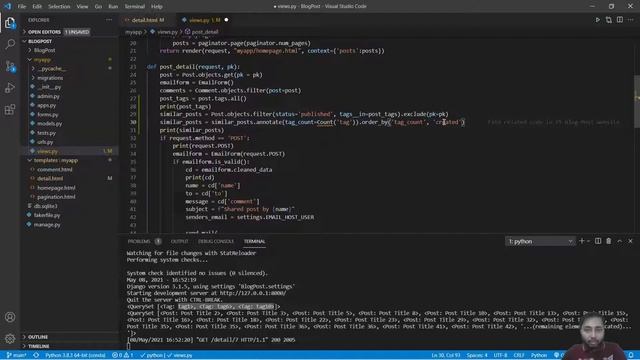Switch to the detail.html editor tab

point(148,20)
